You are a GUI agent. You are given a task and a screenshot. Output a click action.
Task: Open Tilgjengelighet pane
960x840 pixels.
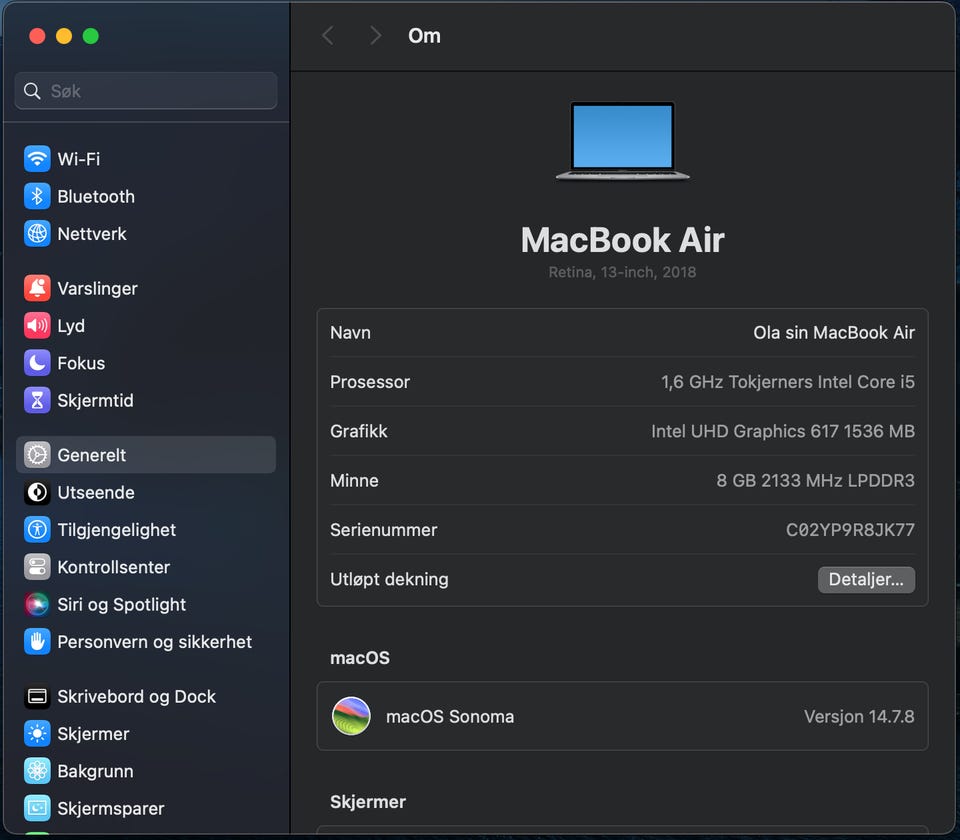coord(116,530)
